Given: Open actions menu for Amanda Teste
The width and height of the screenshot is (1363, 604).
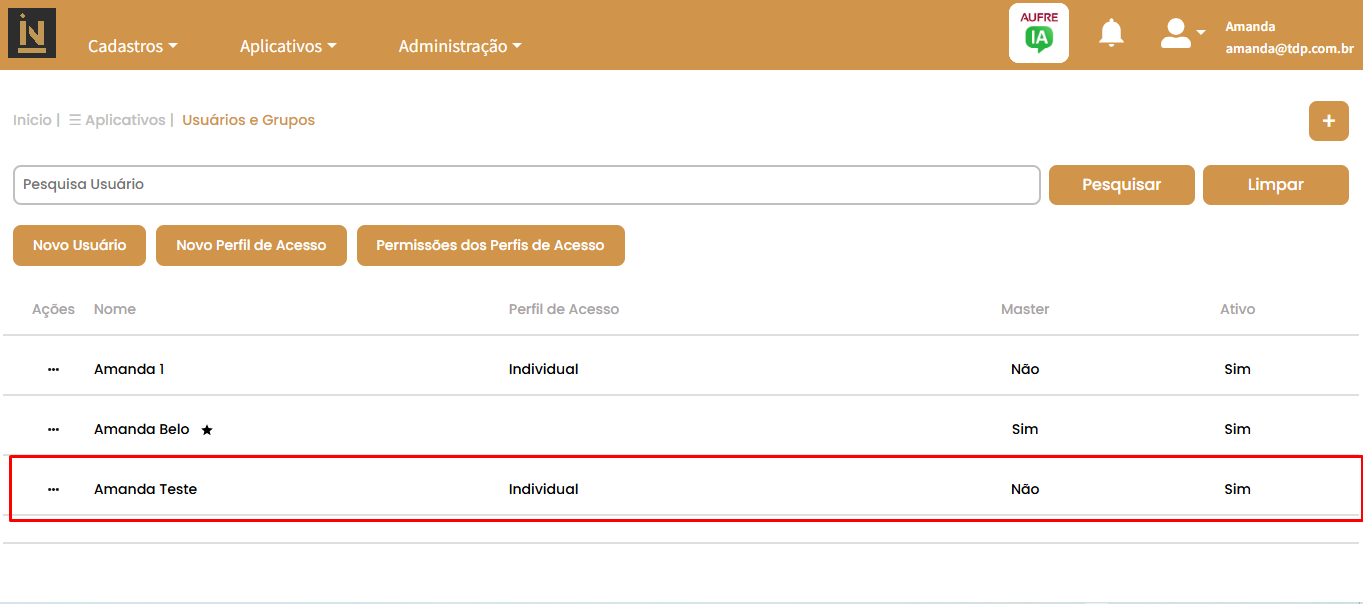Looking at the screenshot, I should coord(53,489).
